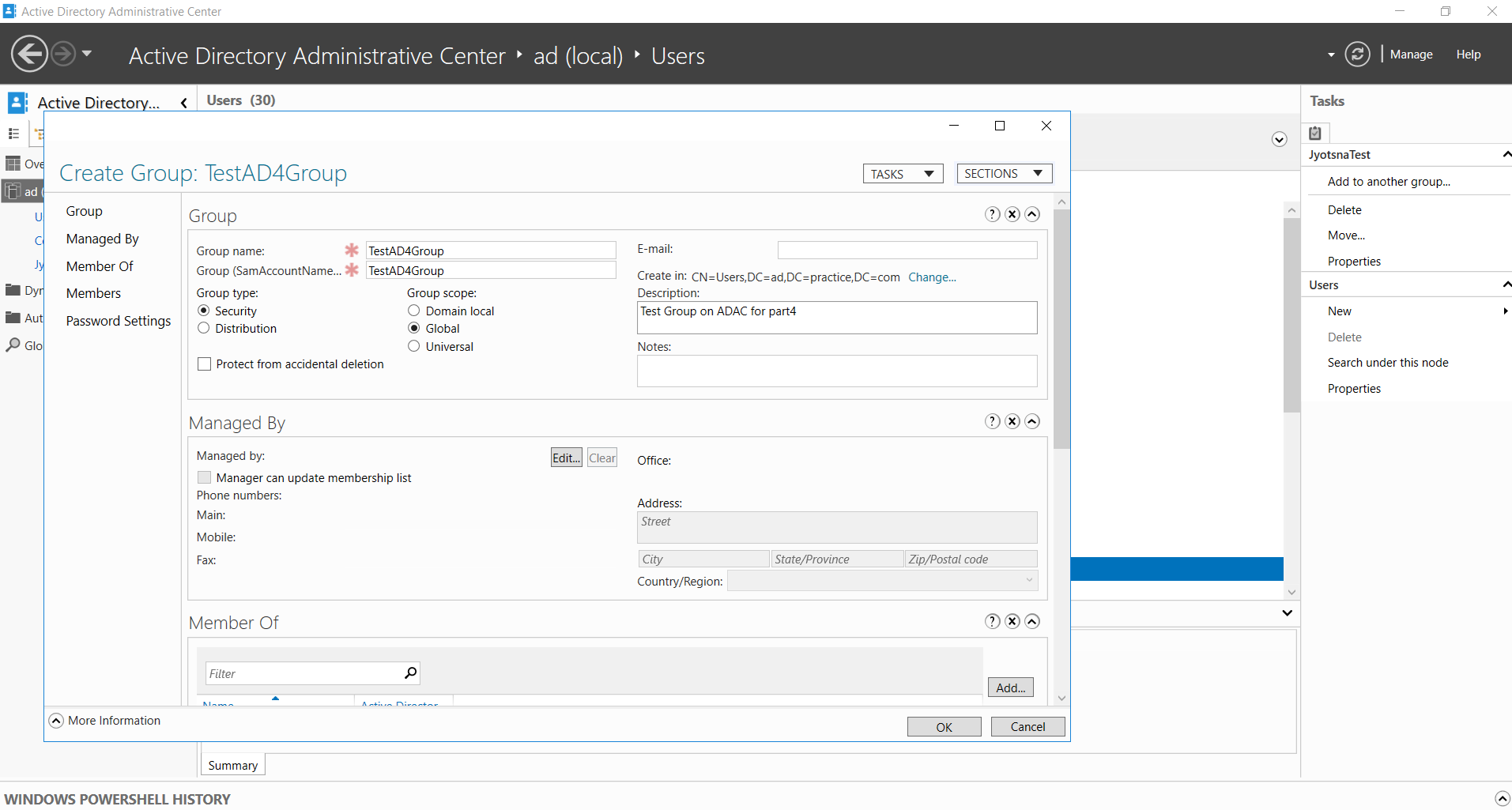Screen dimensions: 1512x810
Task: Click the Clear button for Managed by
Action: (x=602, y=458)
